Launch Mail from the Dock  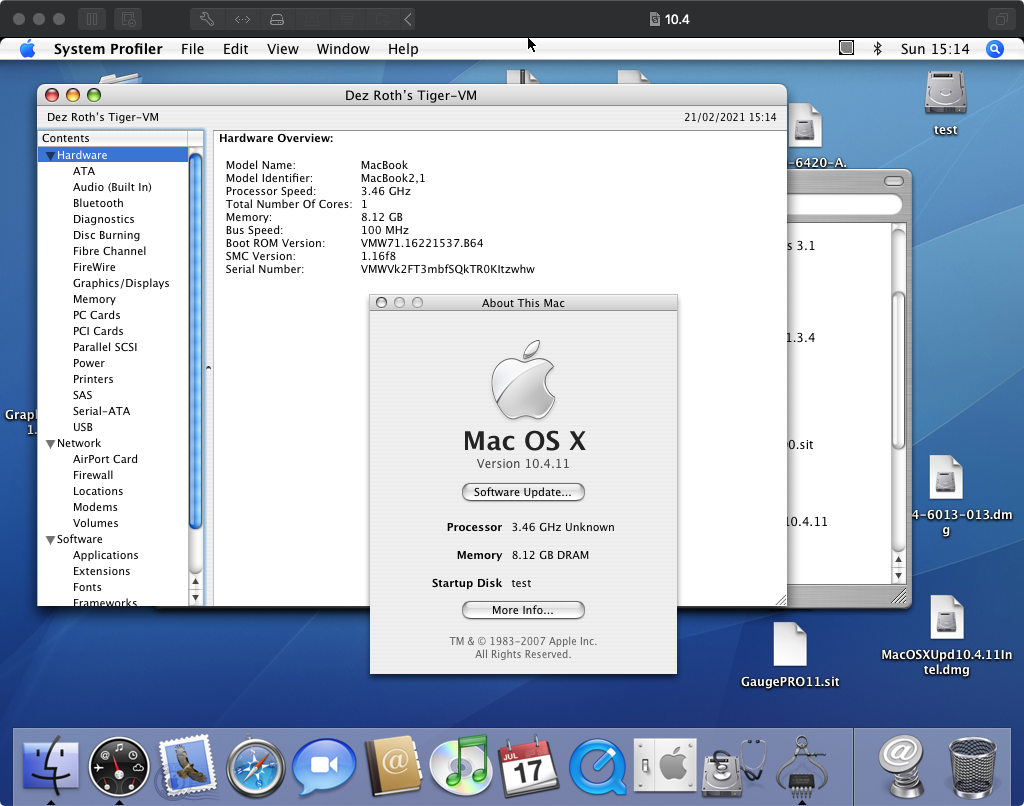tap(188, 766)
